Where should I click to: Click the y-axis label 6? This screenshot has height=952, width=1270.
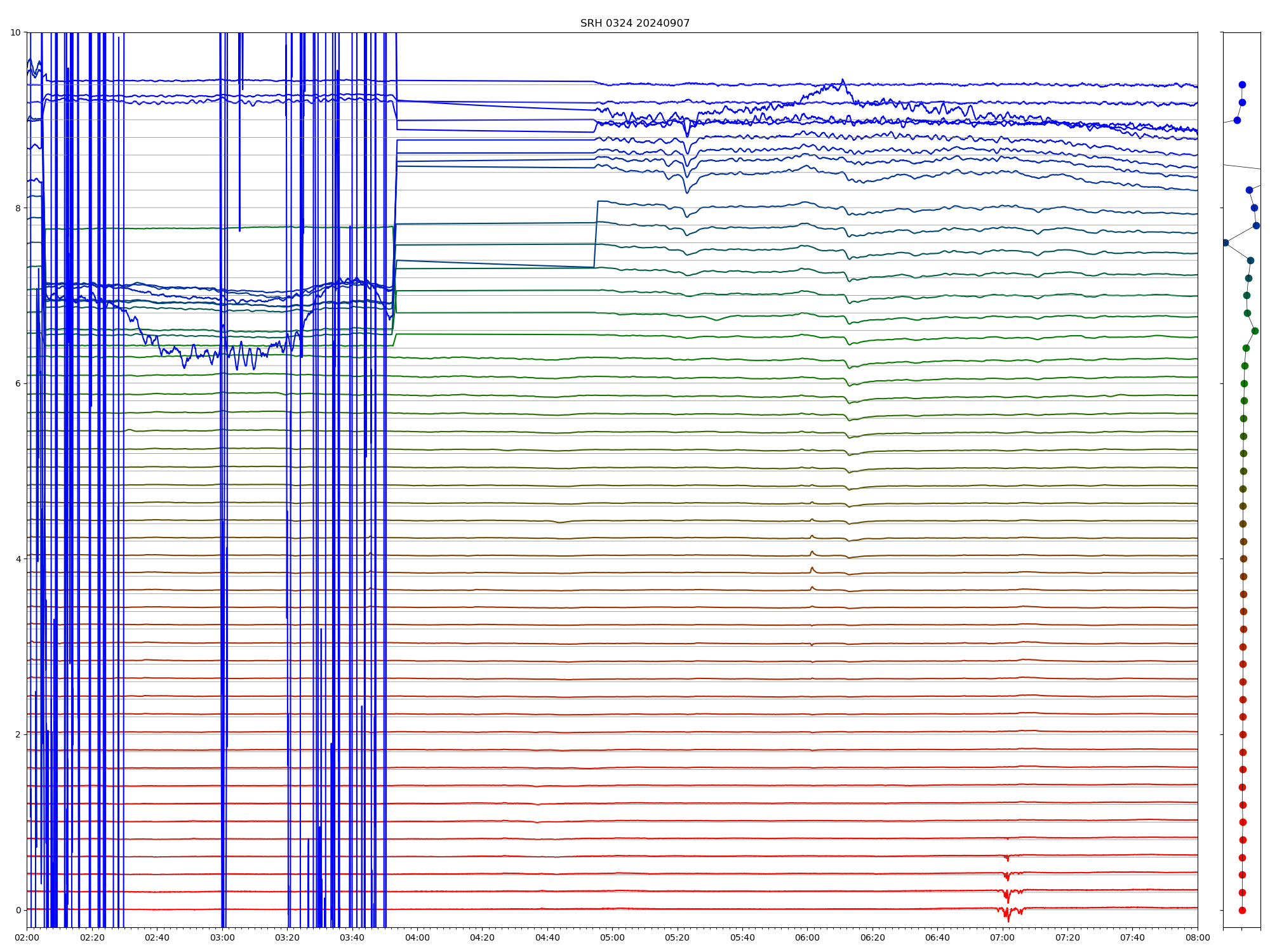coord(18,383)
